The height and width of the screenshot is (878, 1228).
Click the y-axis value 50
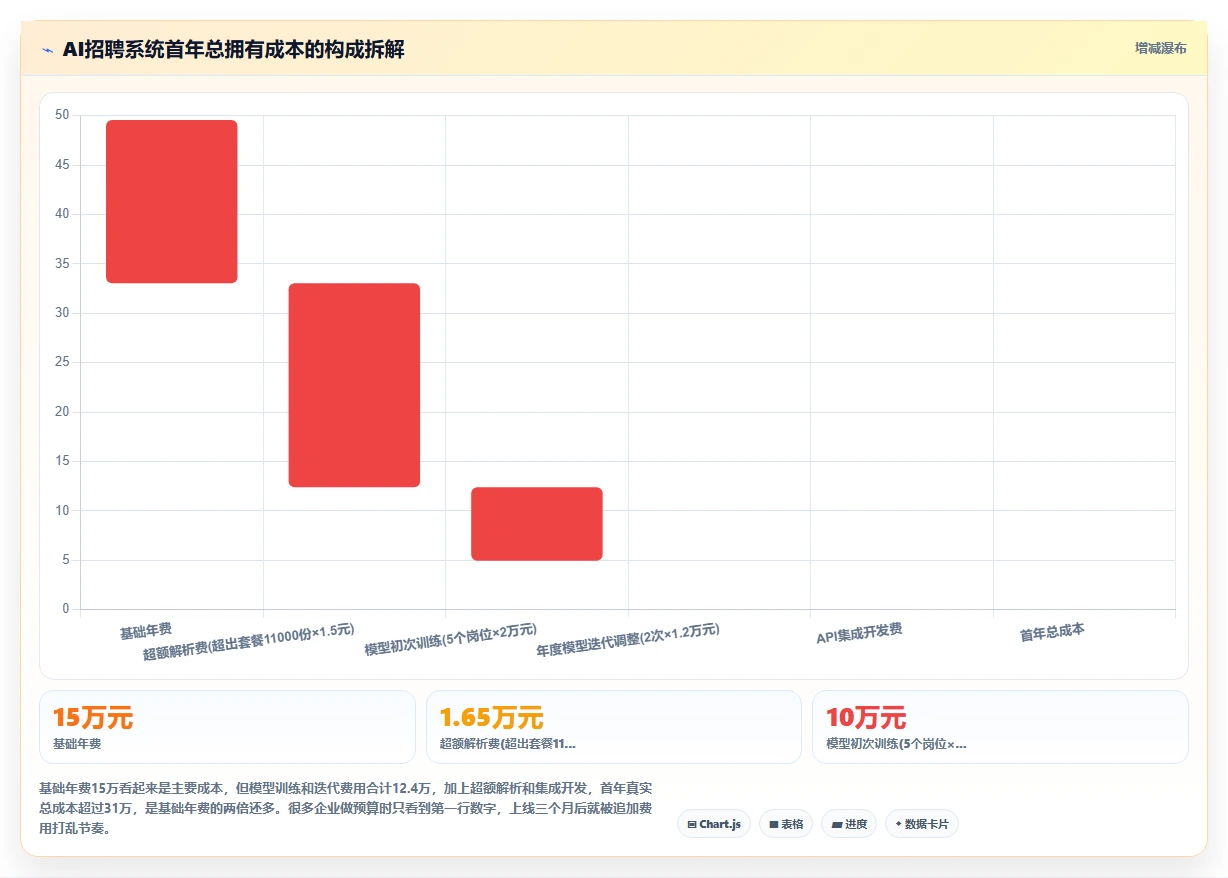[x=62, y=115]
